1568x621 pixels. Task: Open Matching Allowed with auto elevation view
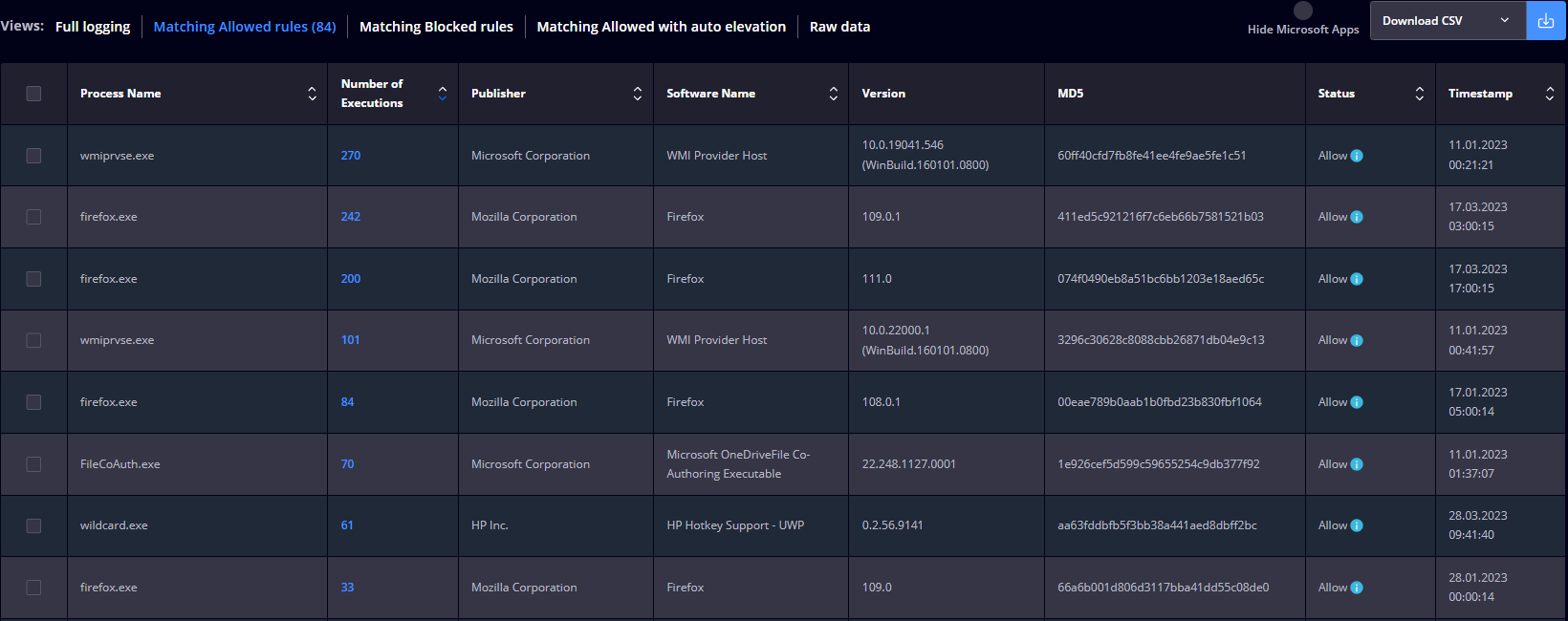click(662, 27)
